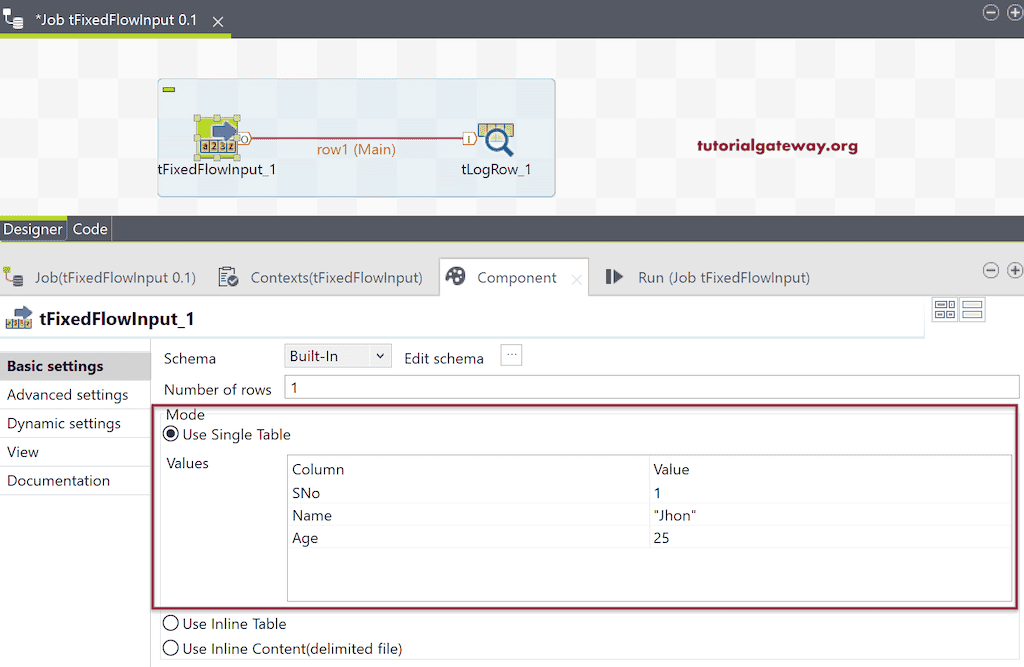Switch to grid layout view icon
This screenshot has width=1024, height=667.
point(945,310)
